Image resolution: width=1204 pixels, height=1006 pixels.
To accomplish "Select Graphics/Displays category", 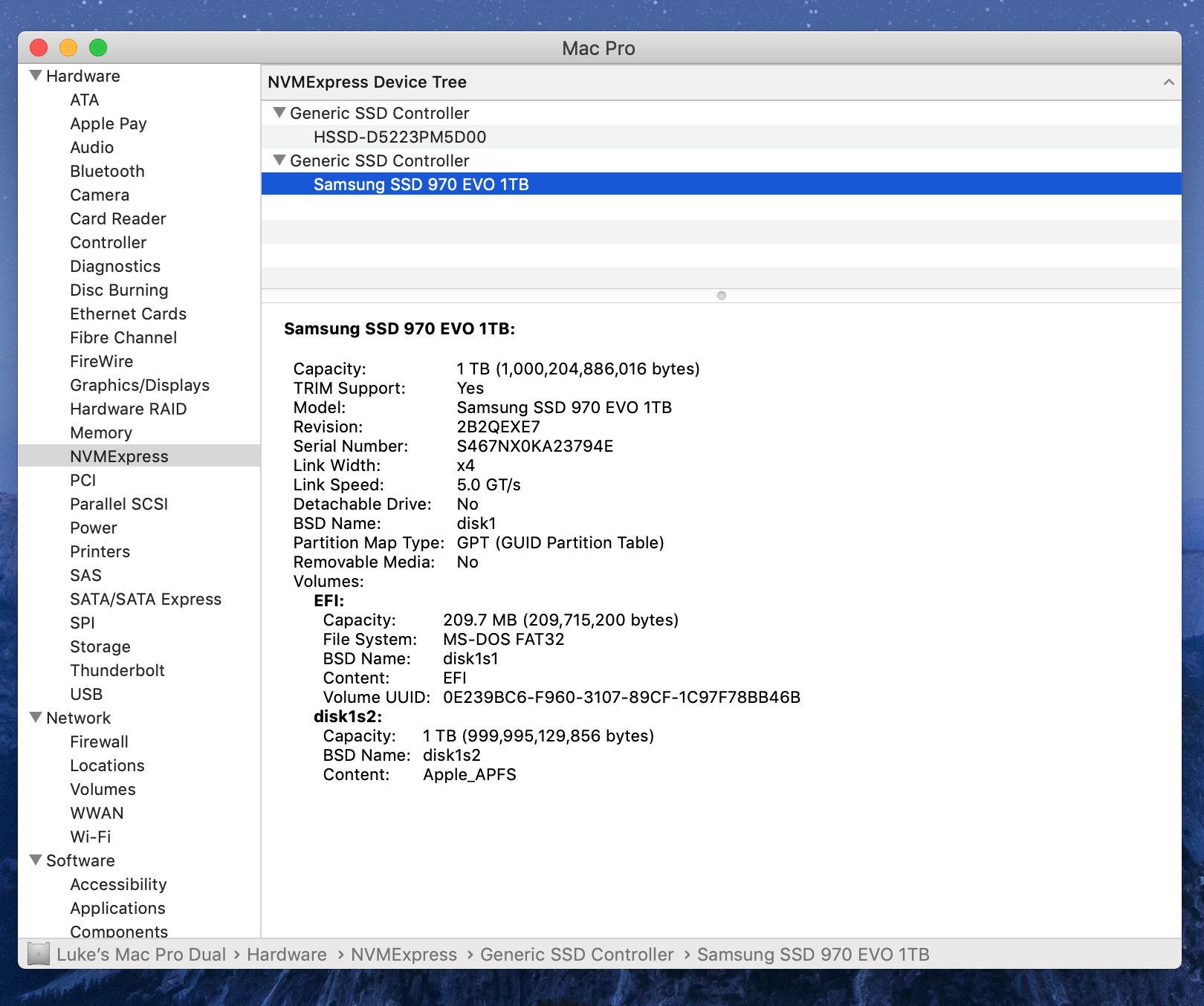I will 140,385.
